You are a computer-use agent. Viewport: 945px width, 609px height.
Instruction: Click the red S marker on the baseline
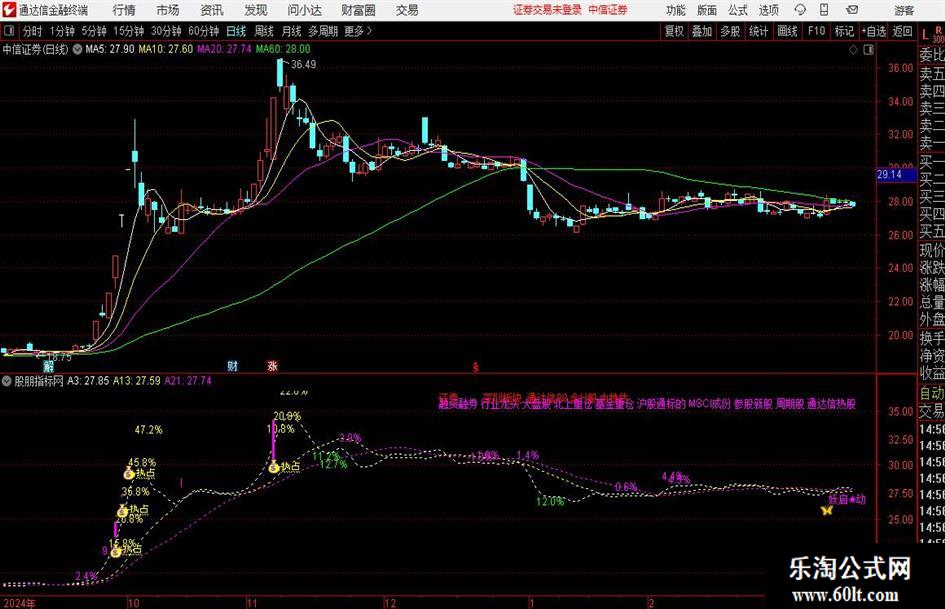(x=476, y=367)
